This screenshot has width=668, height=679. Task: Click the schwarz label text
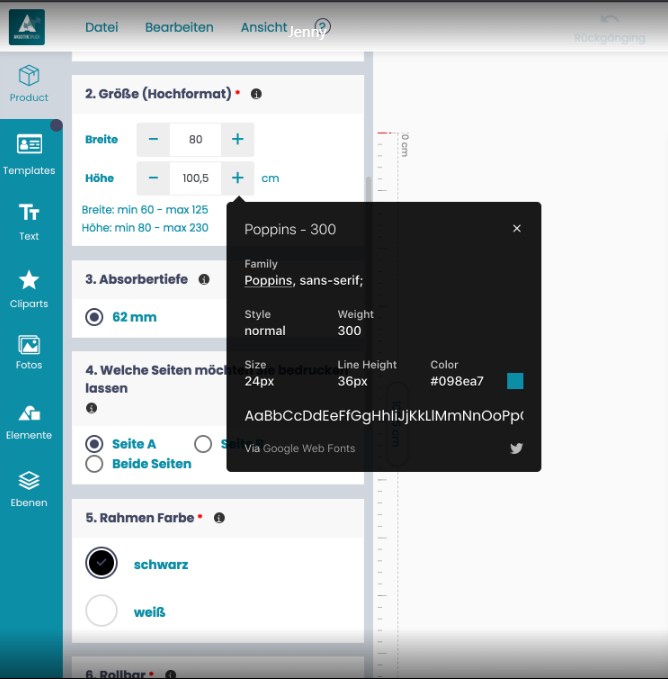(x=161, y=565)
